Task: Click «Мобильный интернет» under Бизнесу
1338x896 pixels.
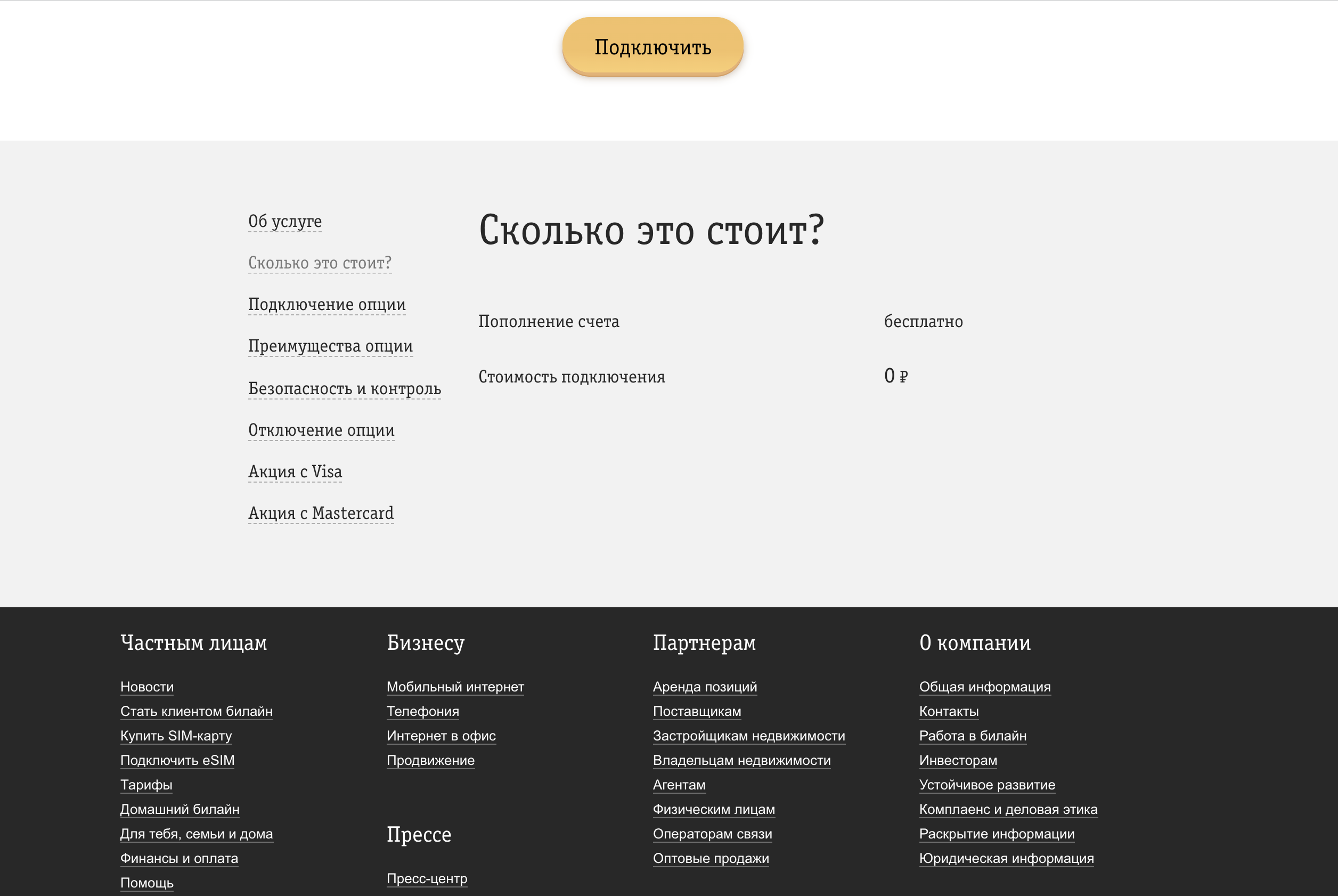Action: pos(455,687)
